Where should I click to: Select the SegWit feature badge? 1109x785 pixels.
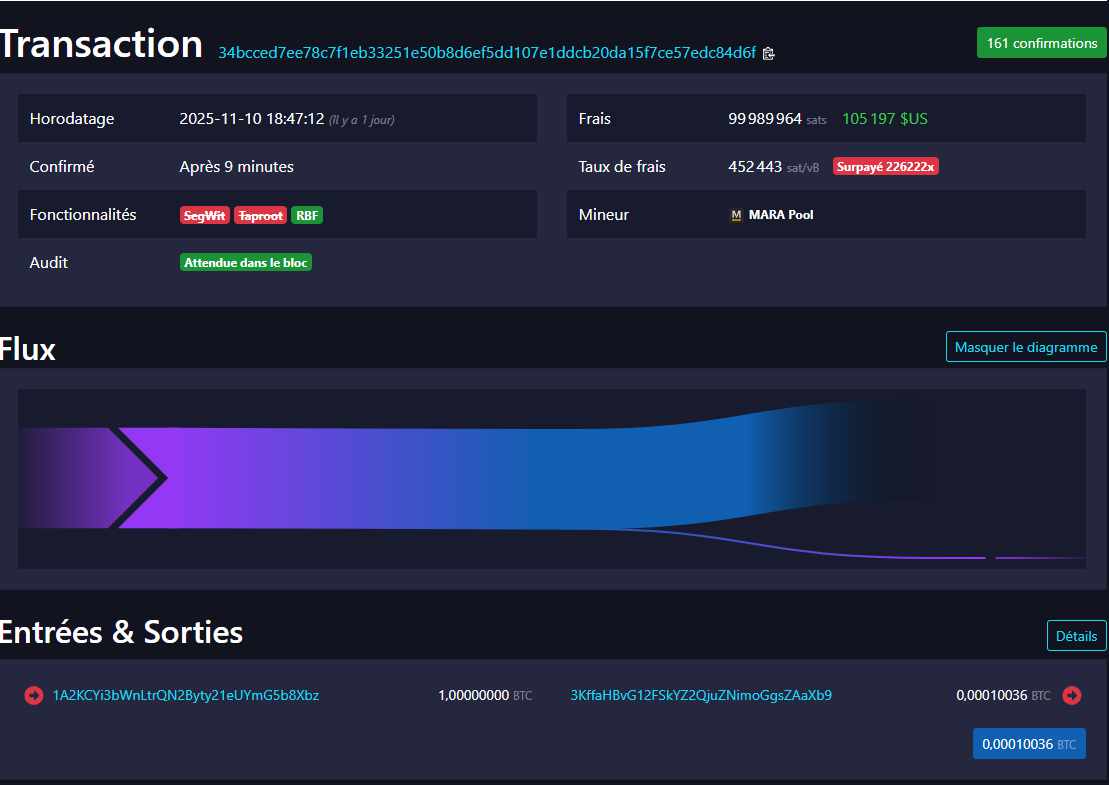pyautogui.click(x=204, y=214)
